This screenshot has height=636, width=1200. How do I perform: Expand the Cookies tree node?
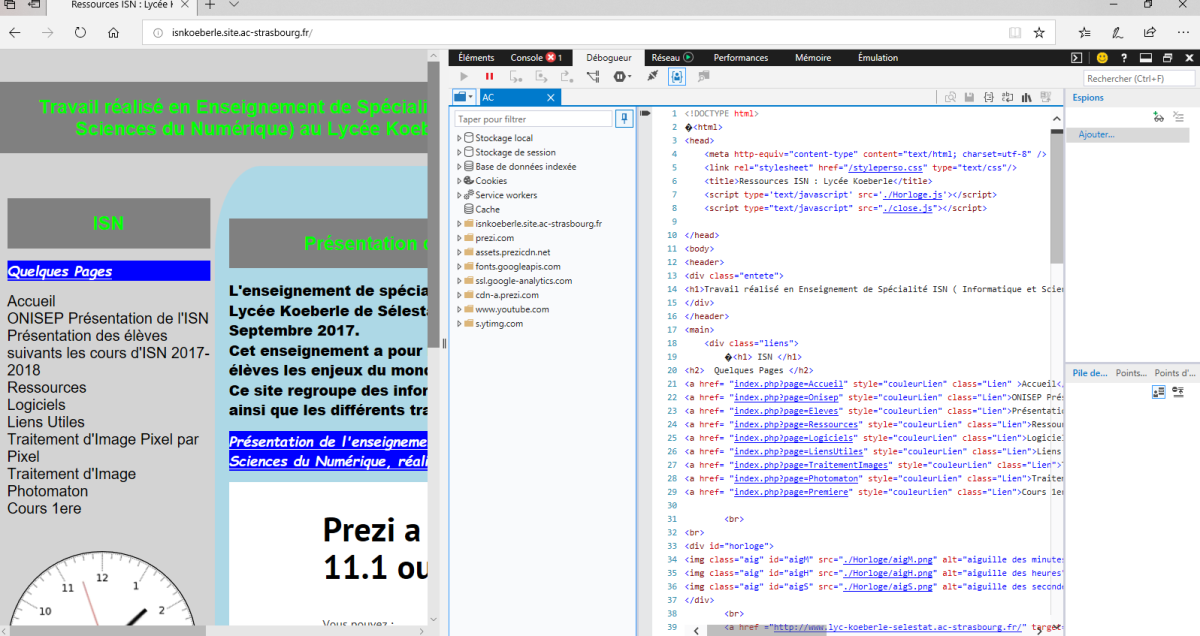click(x=459, y=181)
